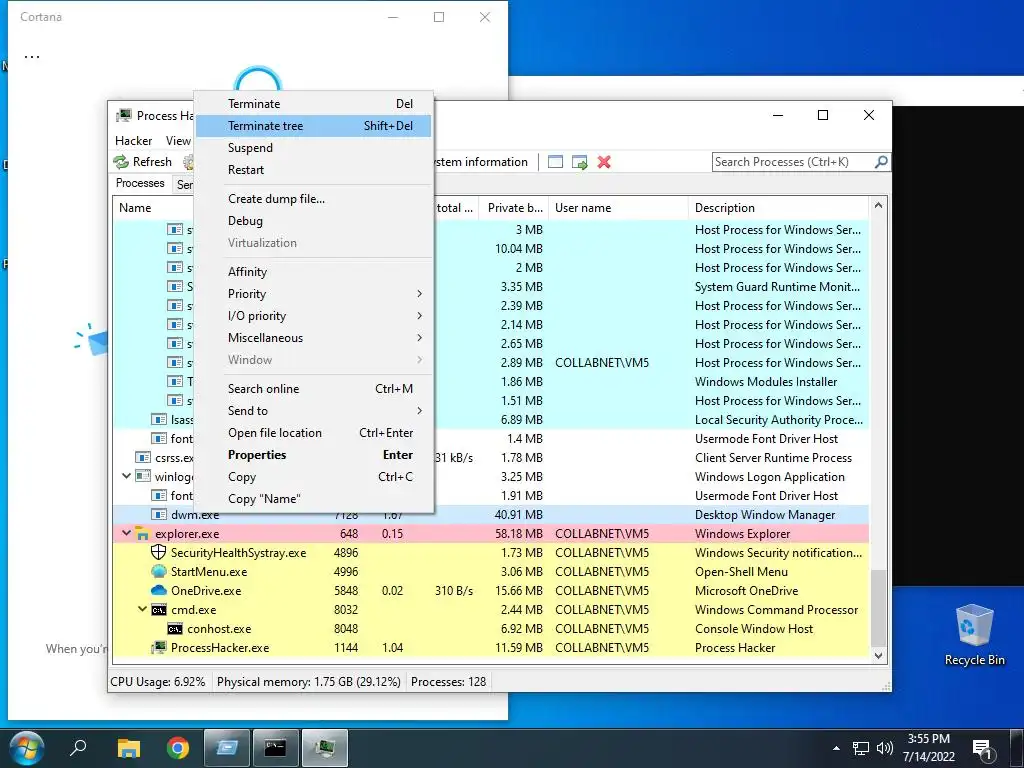
Task: Click the SecurityHealthSystray.exe shield icon
Action: (159, 552)
